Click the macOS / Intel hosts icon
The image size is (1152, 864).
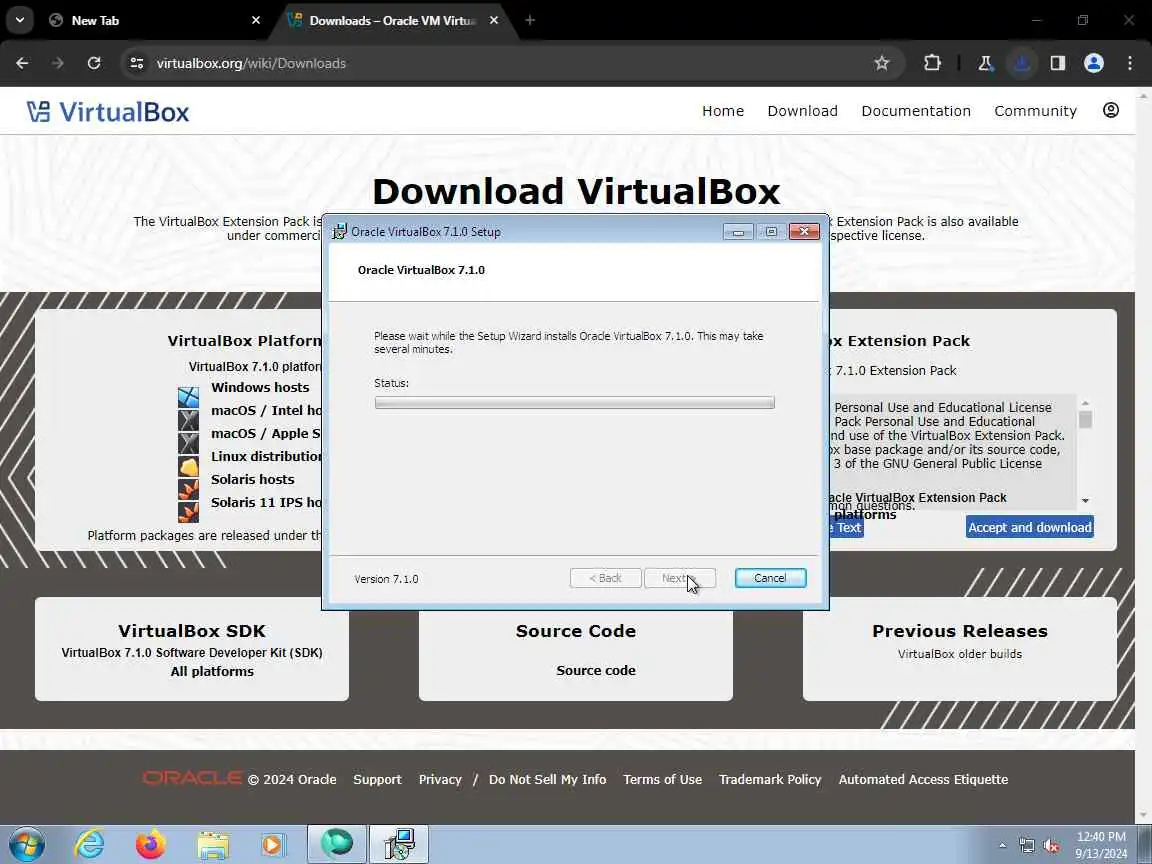[x=188, y=420]
